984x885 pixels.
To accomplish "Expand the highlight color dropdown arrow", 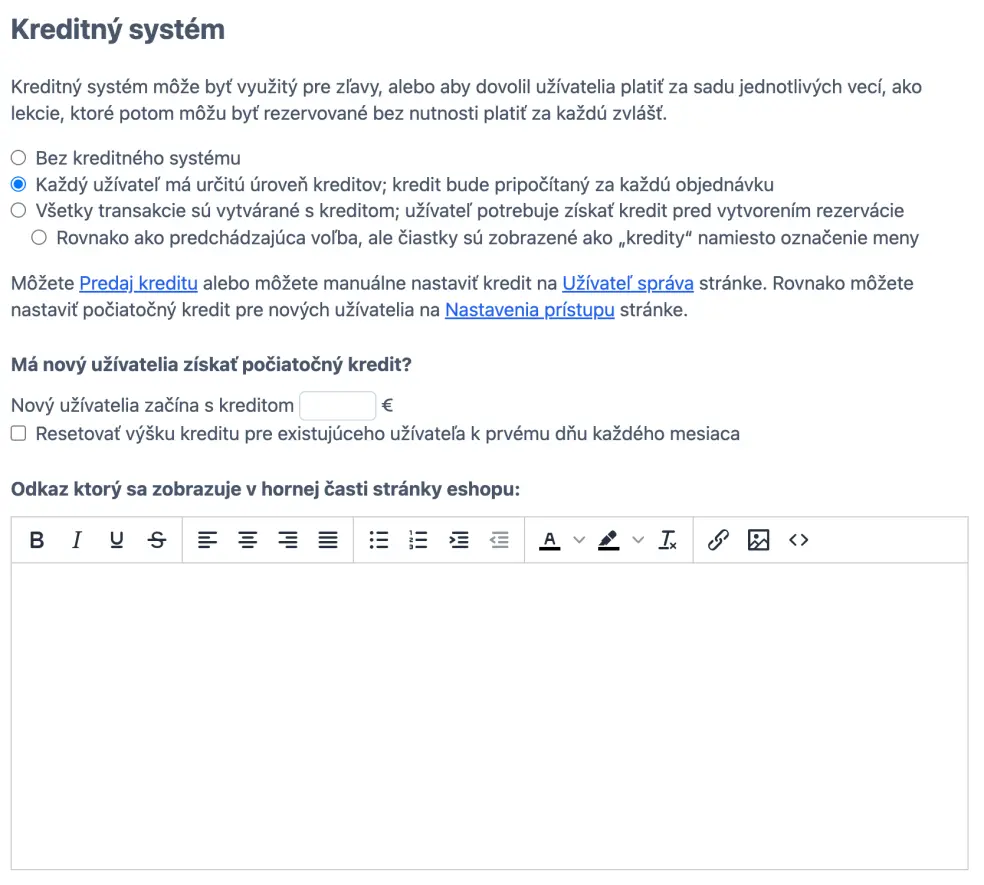I will (x=638, y=541).
